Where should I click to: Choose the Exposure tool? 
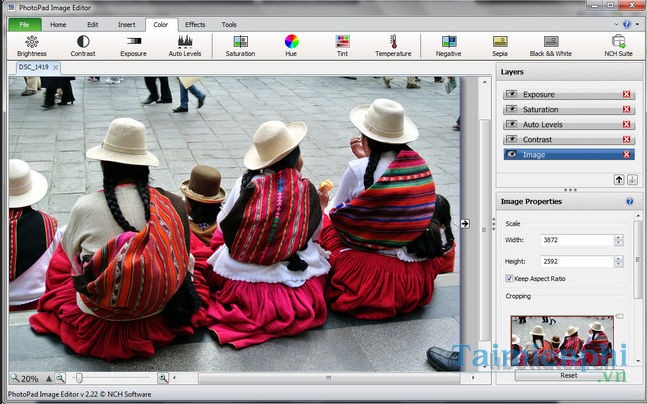tap(133, 45)
